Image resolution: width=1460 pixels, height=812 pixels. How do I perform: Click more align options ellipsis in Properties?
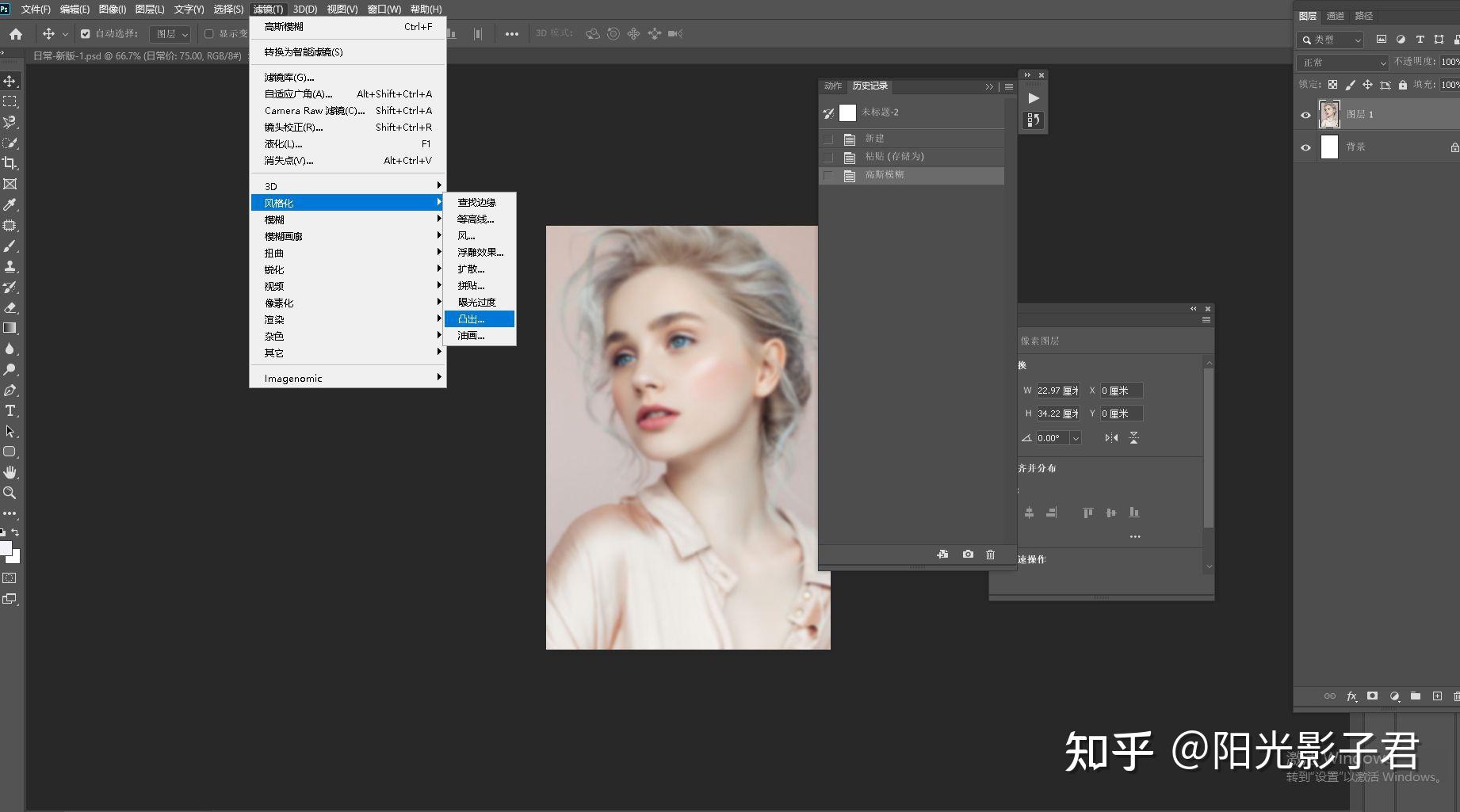pos(1135,536)
